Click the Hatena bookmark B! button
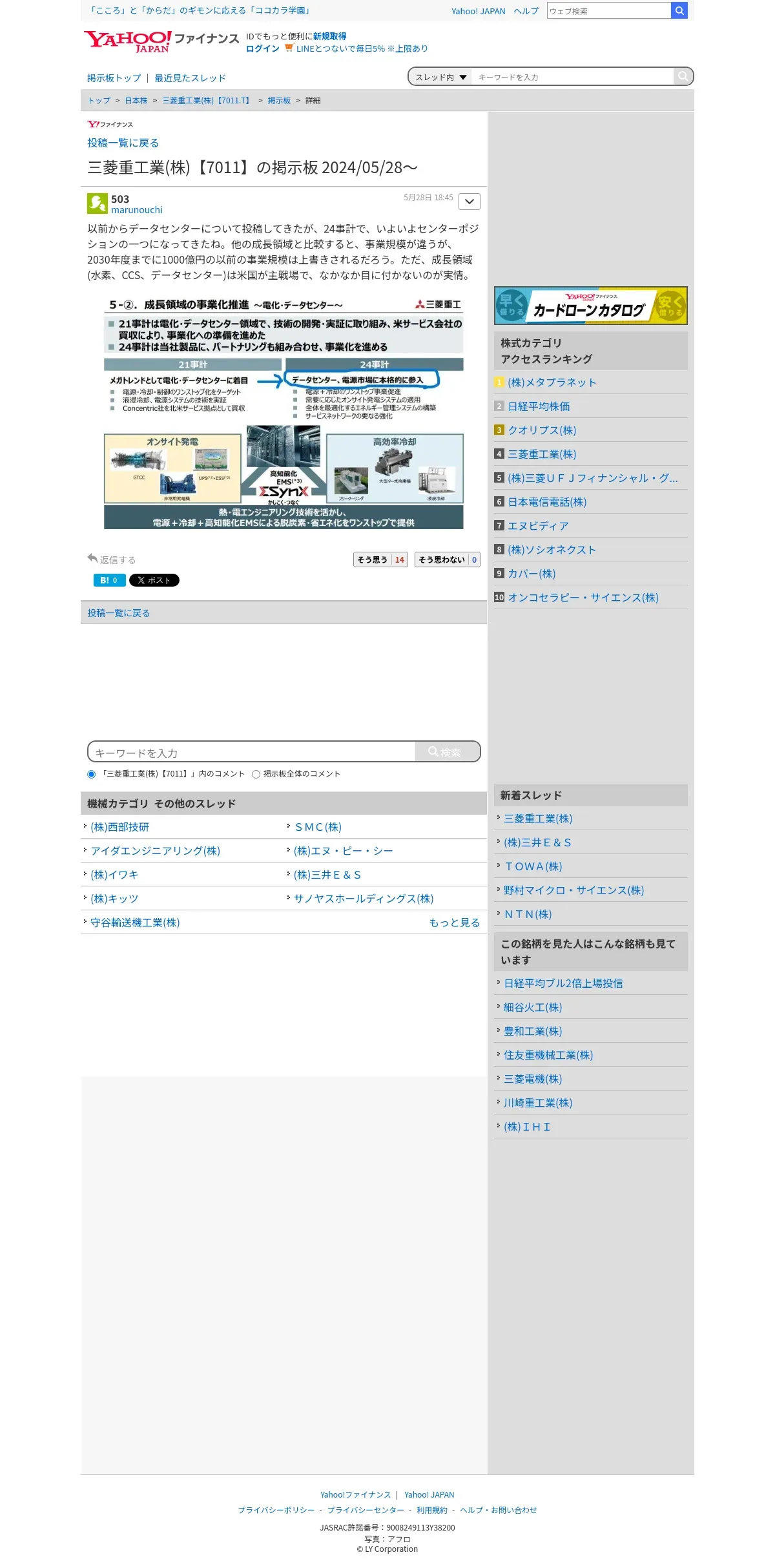Screen dimensions: 775x1568 tap(109, 580)
